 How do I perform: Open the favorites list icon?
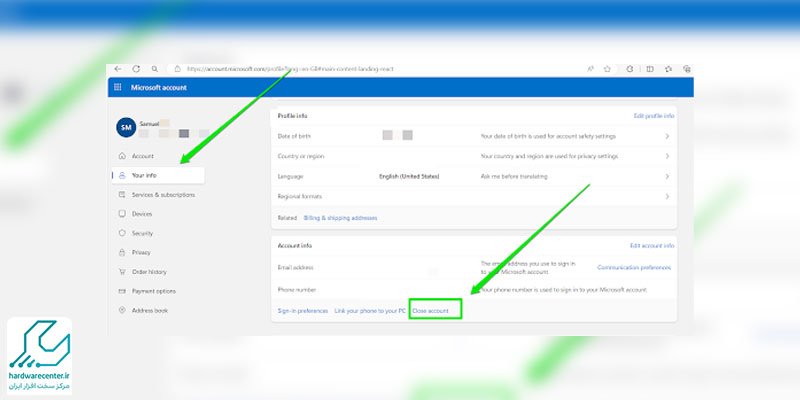pyautogui.click(x=668, y=69)
